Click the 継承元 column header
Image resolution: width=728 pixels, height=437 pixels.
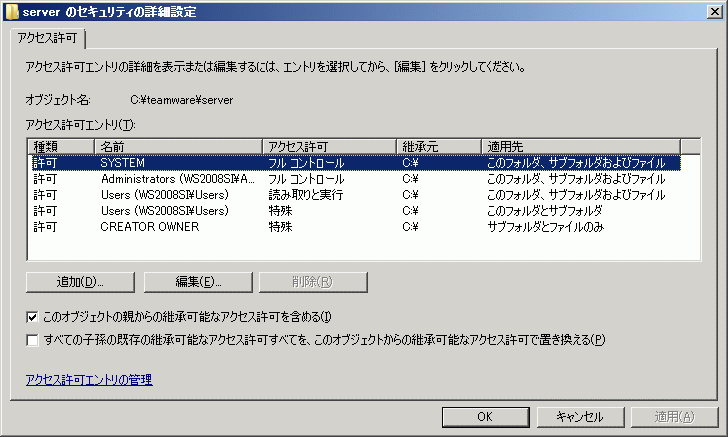(439, 147)
